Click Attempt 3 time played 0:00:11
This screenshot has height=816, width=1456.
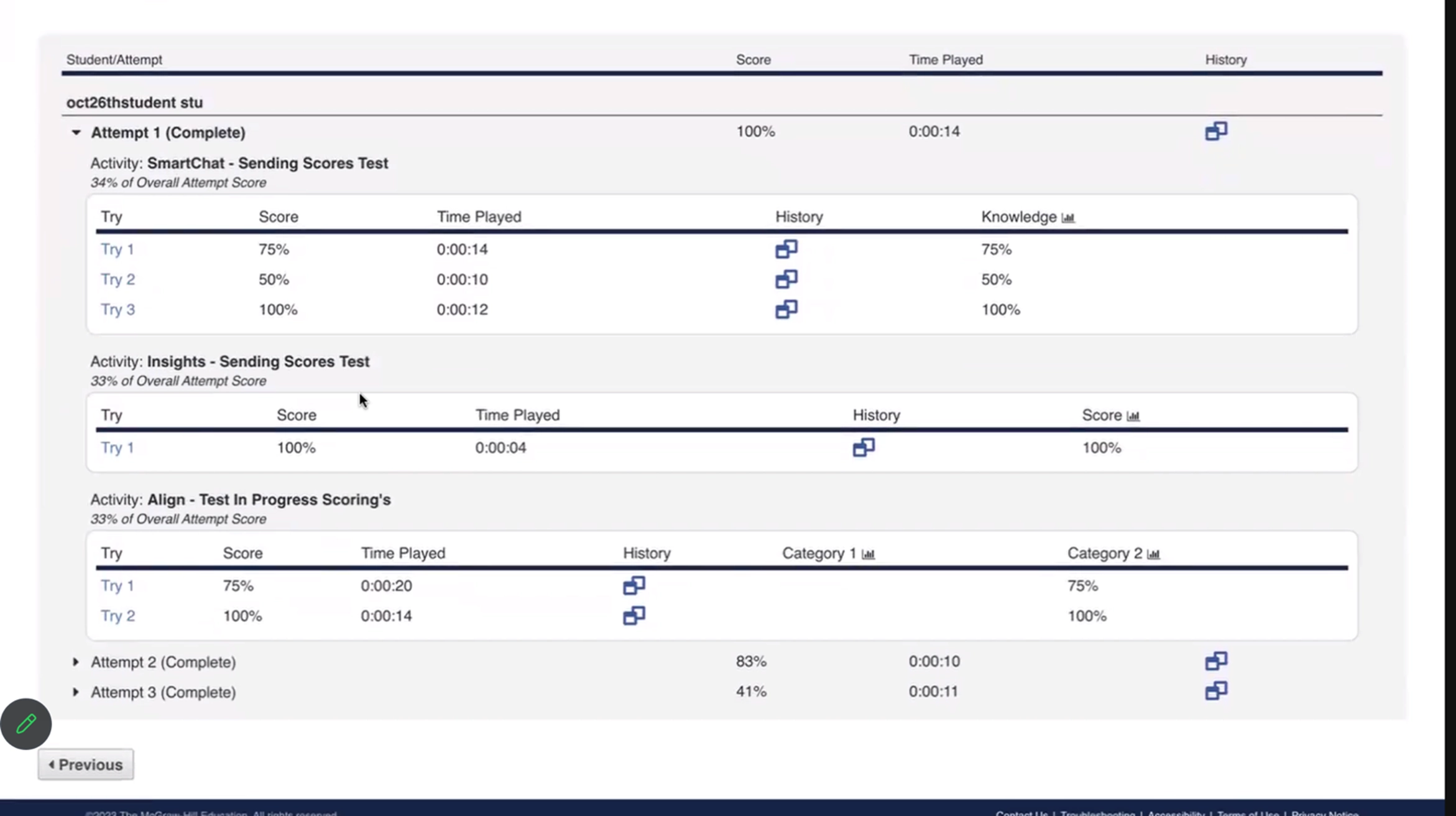point(933,692)
